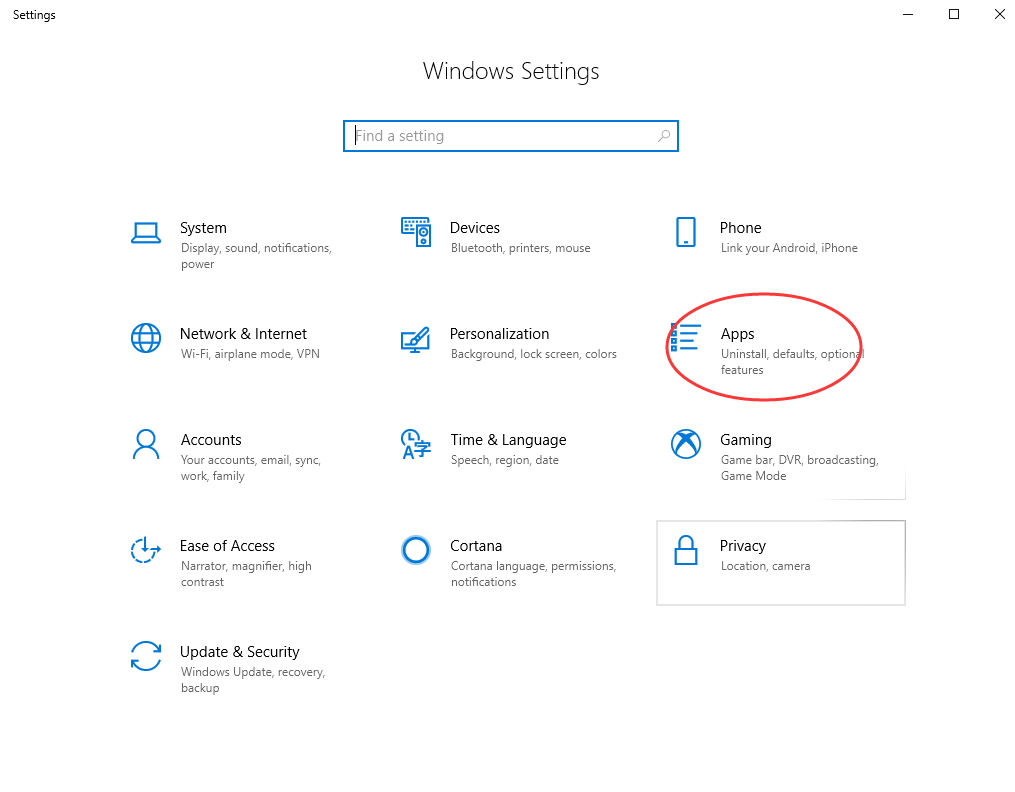The width and height of the screenshot is (1015, 792).
Task: Click the magnifier icon in the search box
Action: pos(664,136)
